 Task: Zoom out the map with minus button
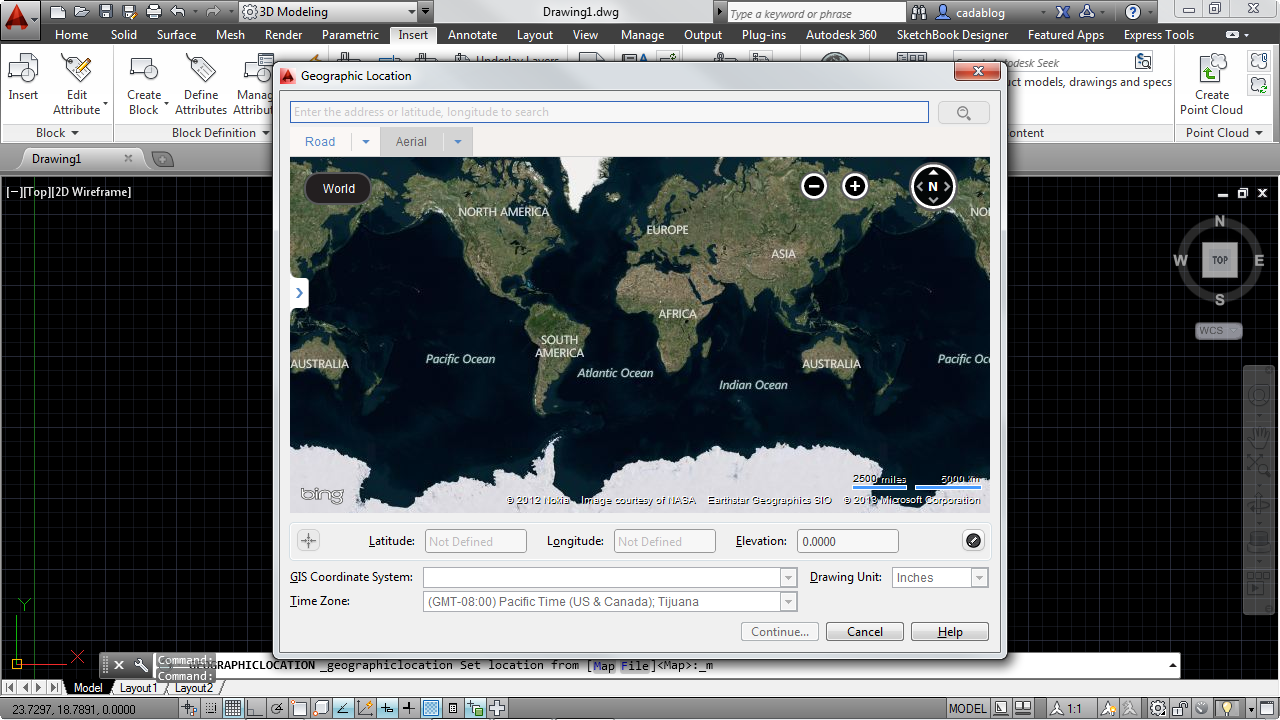[x=814, y=186]
